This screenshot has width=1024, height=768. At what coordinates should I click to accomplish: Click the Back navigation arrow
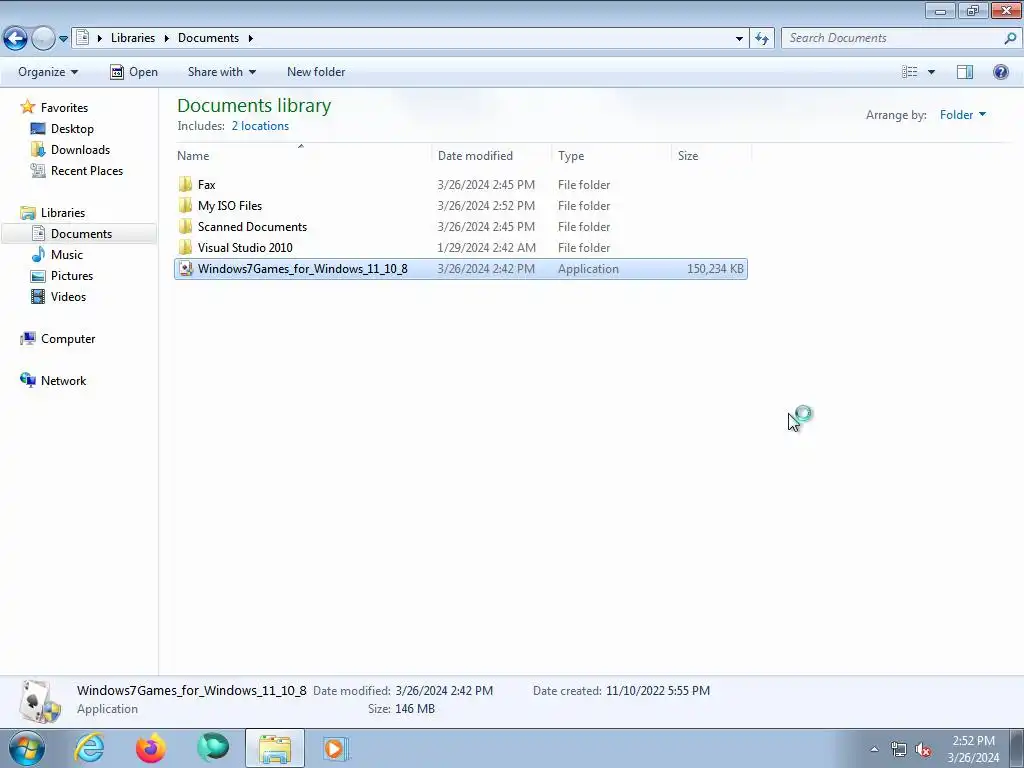coord(16,39)
